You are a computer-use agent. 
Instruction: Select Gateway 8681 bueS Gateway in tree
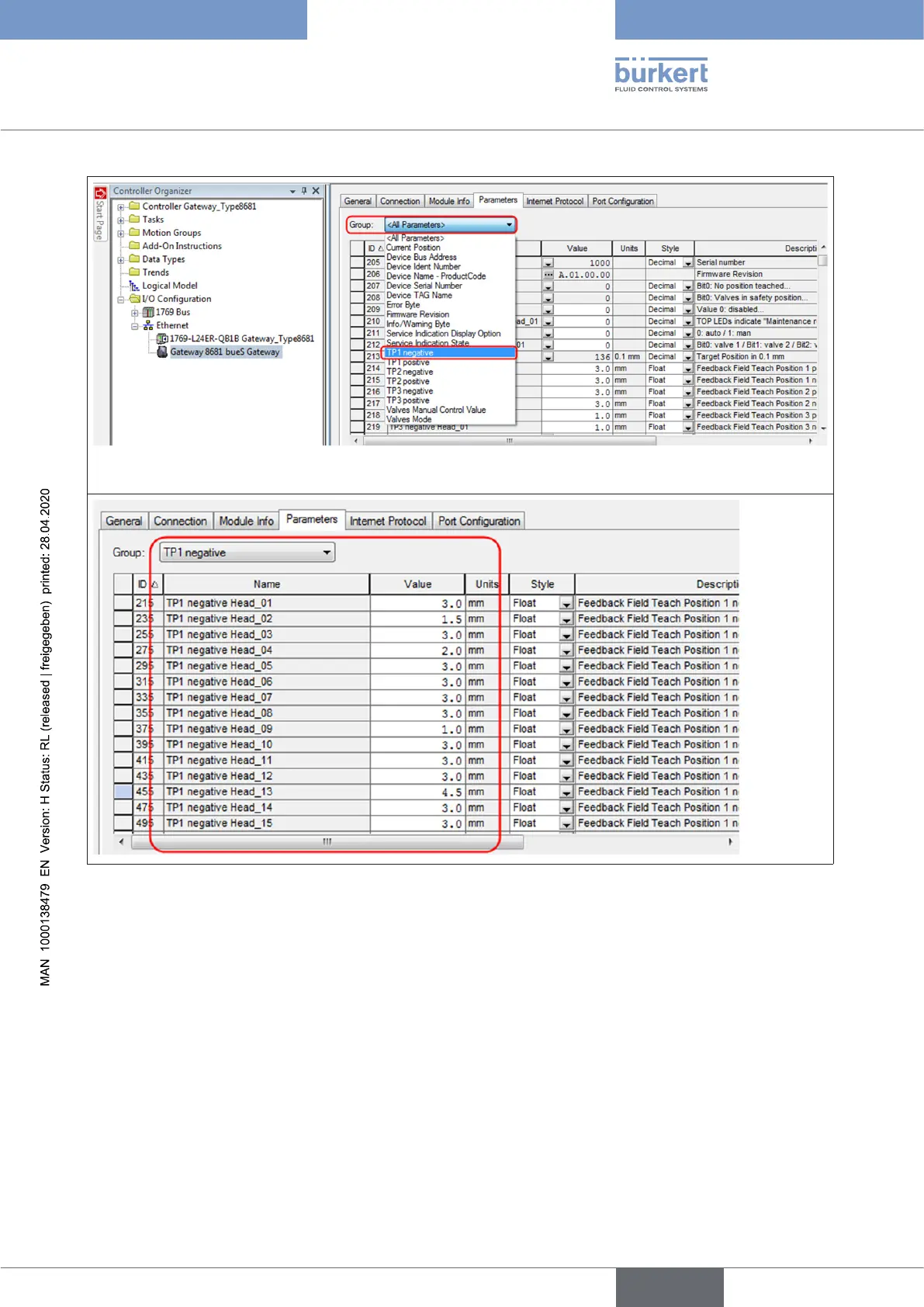(225, 352)
